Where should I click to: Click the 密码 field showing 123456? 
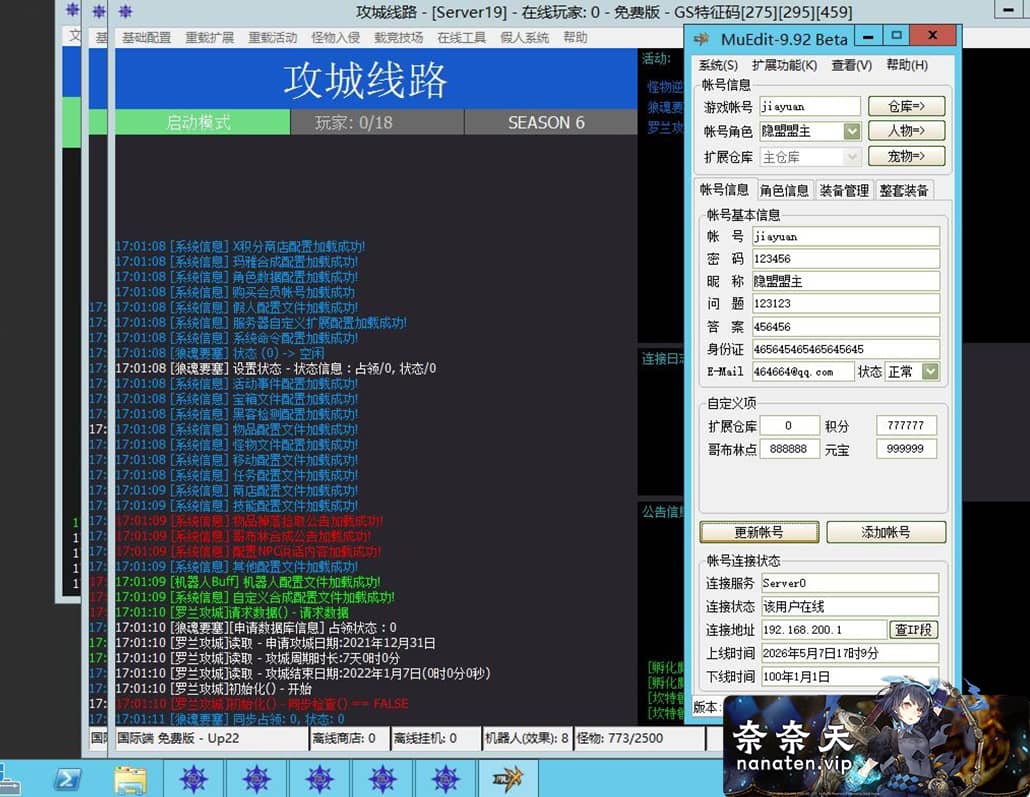coord(846,259)
